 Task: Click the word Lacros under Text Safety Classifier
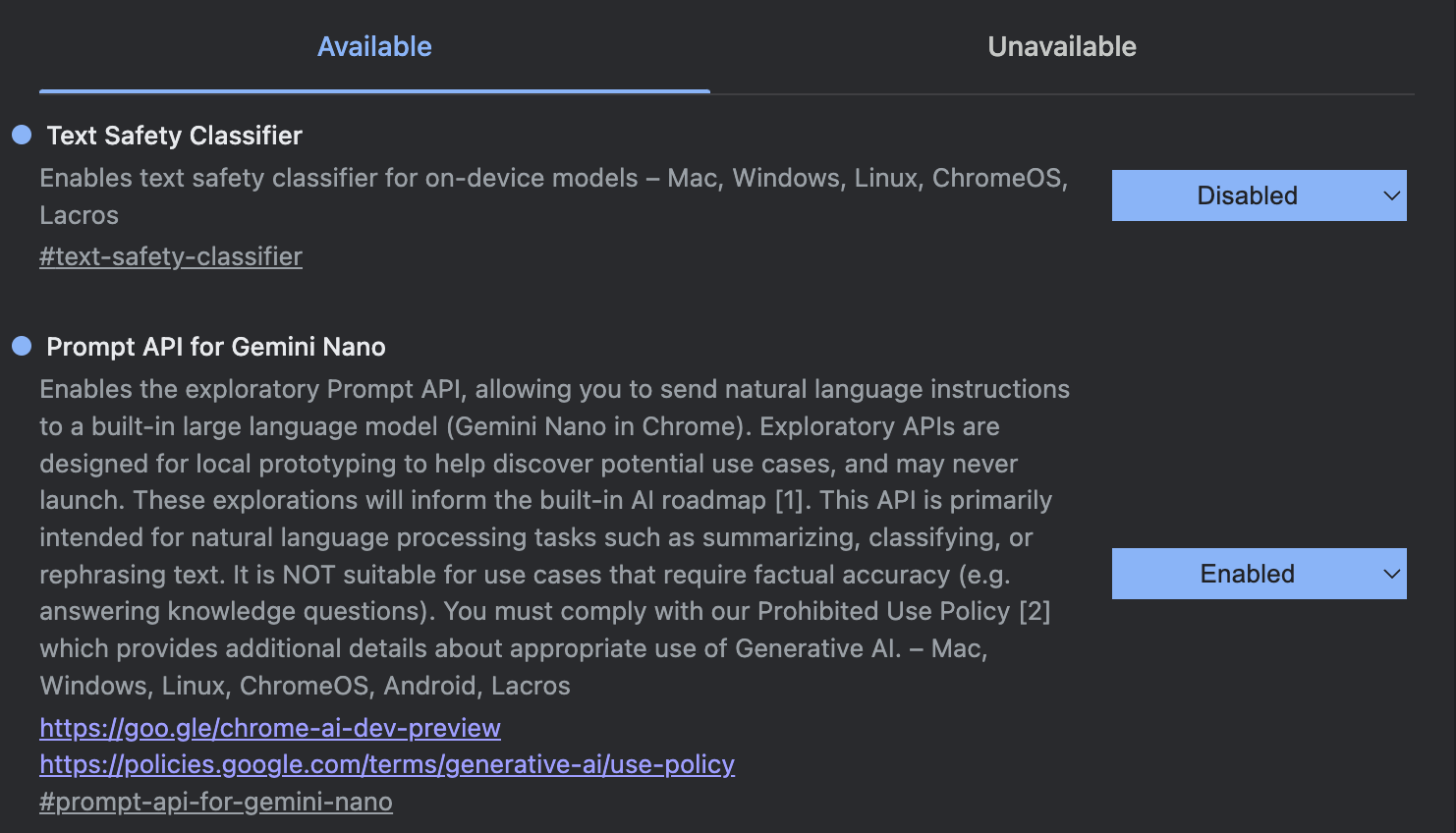(79, 216)
